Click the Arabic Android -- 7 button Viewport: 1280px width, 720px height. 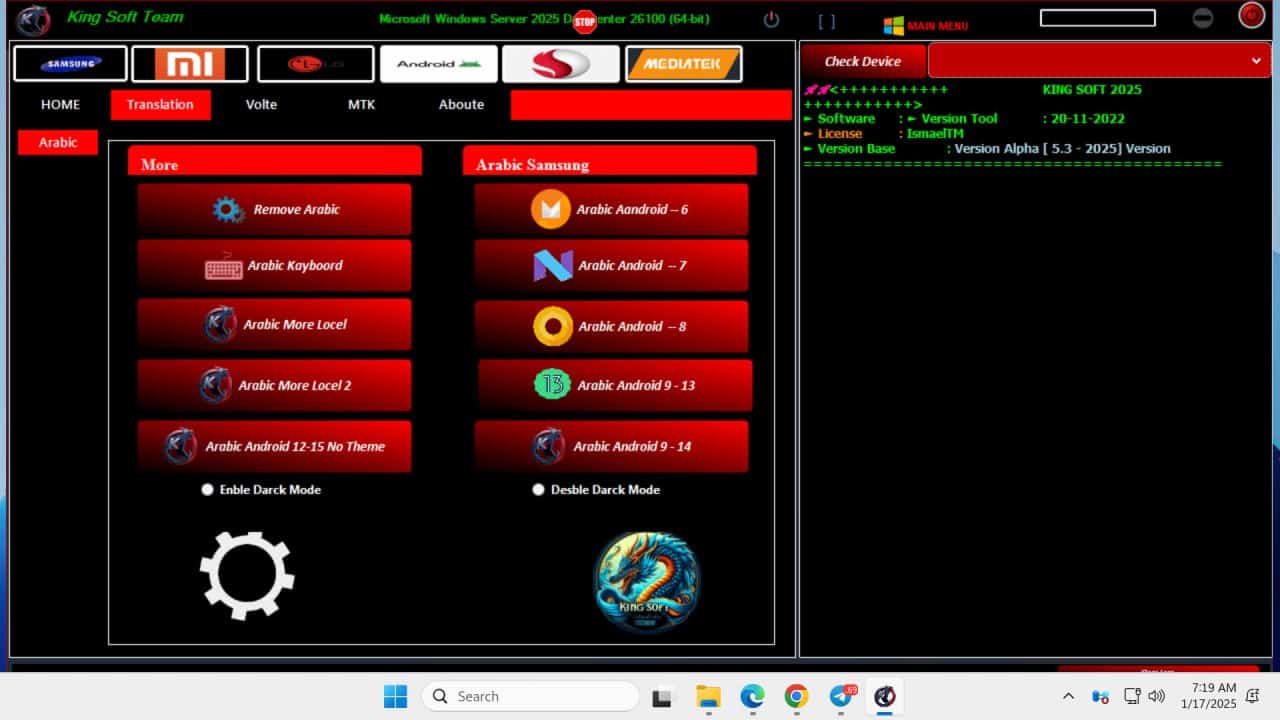click(611, 265)
